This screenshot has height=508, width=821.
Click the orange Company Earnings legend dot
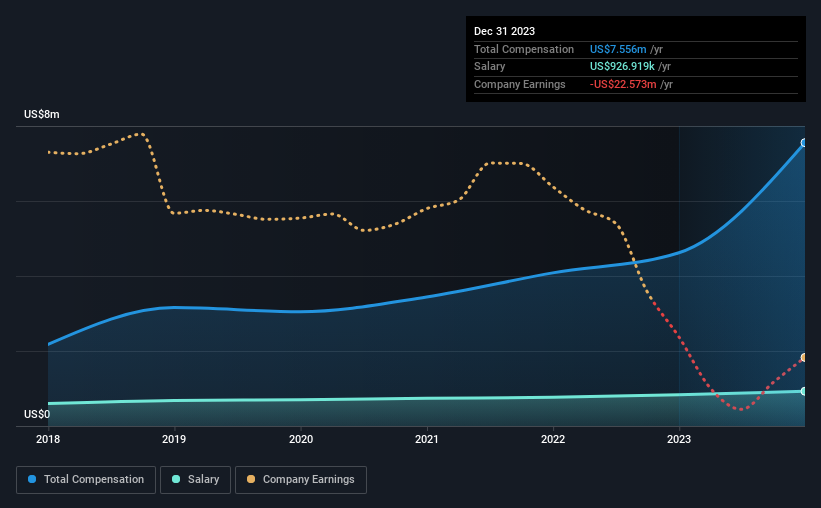click(x=251, y=479)
